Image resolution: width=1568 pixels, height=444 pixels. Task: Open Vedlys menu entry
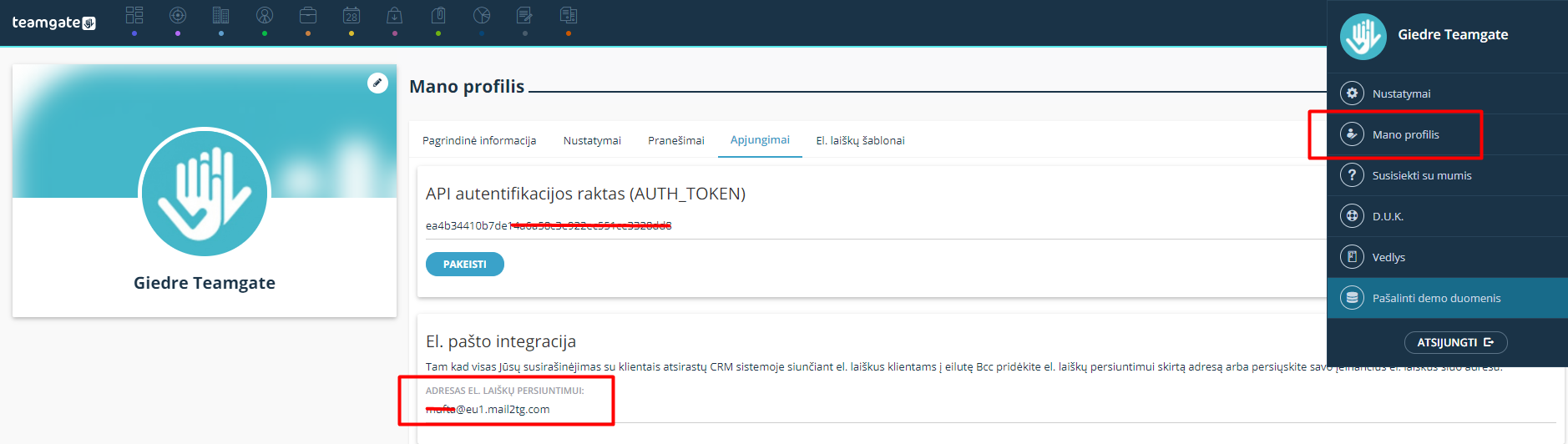point(1447,257)
